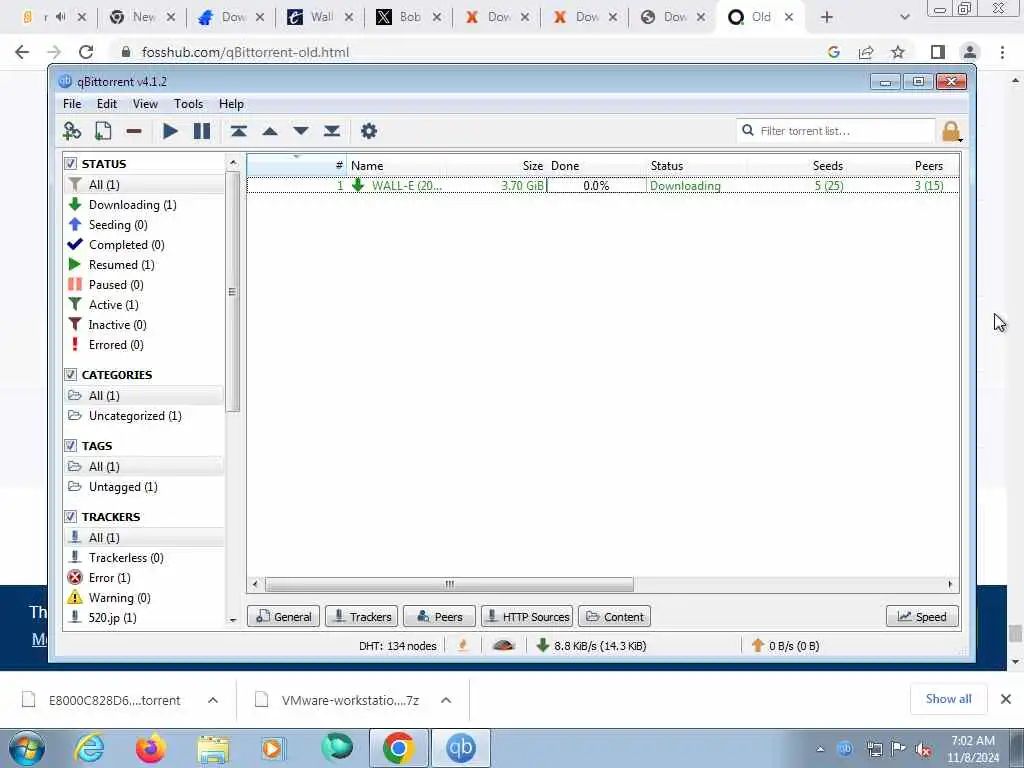
Task: Open Chrome tab list dropdown arrow
Action: (x=904, y=17)
